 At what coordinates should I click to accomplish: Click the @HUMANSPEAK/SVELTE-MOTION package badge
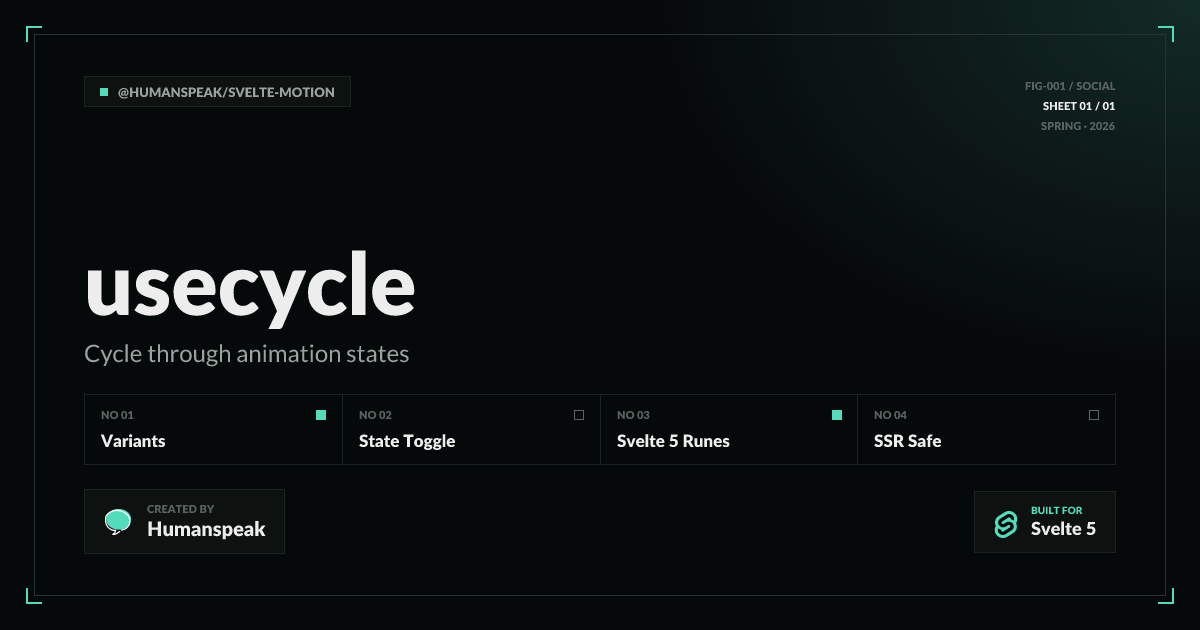coord(217,92)
